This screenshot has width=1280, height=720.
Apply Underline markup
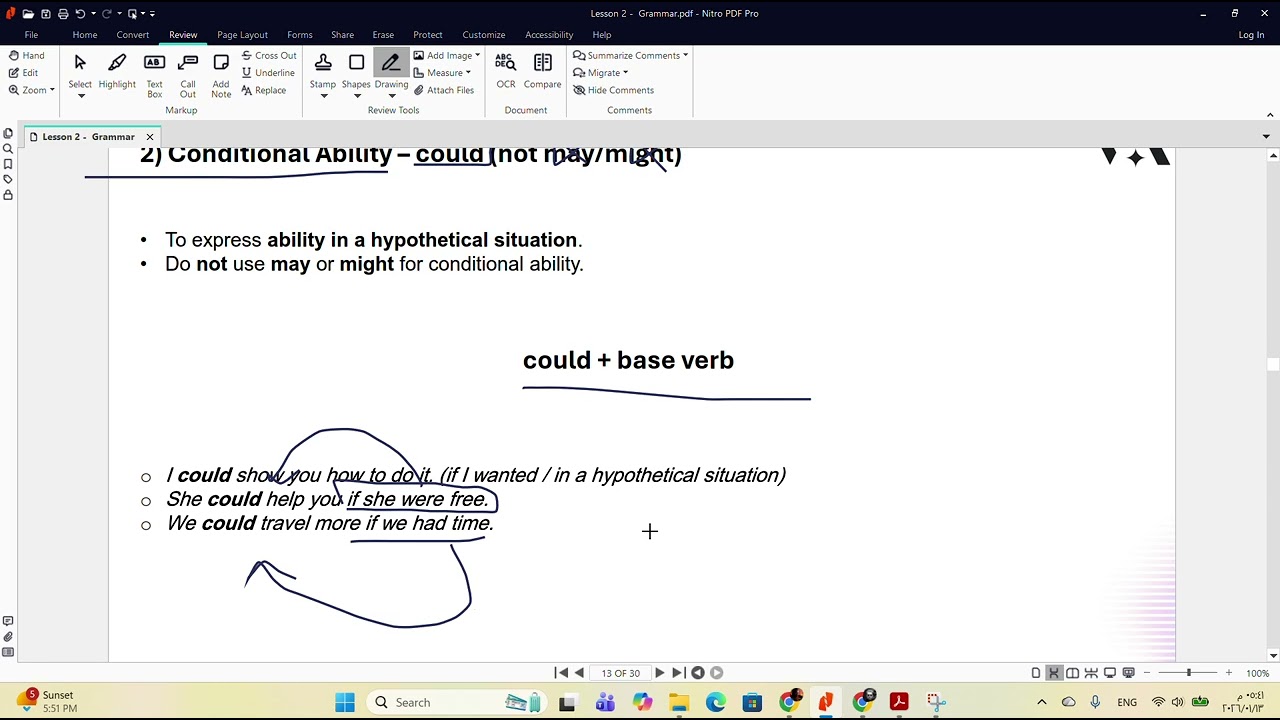point(268,73)
